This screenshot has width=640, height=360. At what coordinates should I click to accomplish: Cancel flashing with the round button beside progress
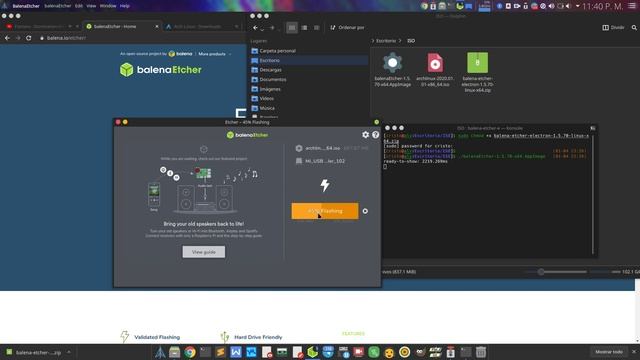(x=365, y=211)
